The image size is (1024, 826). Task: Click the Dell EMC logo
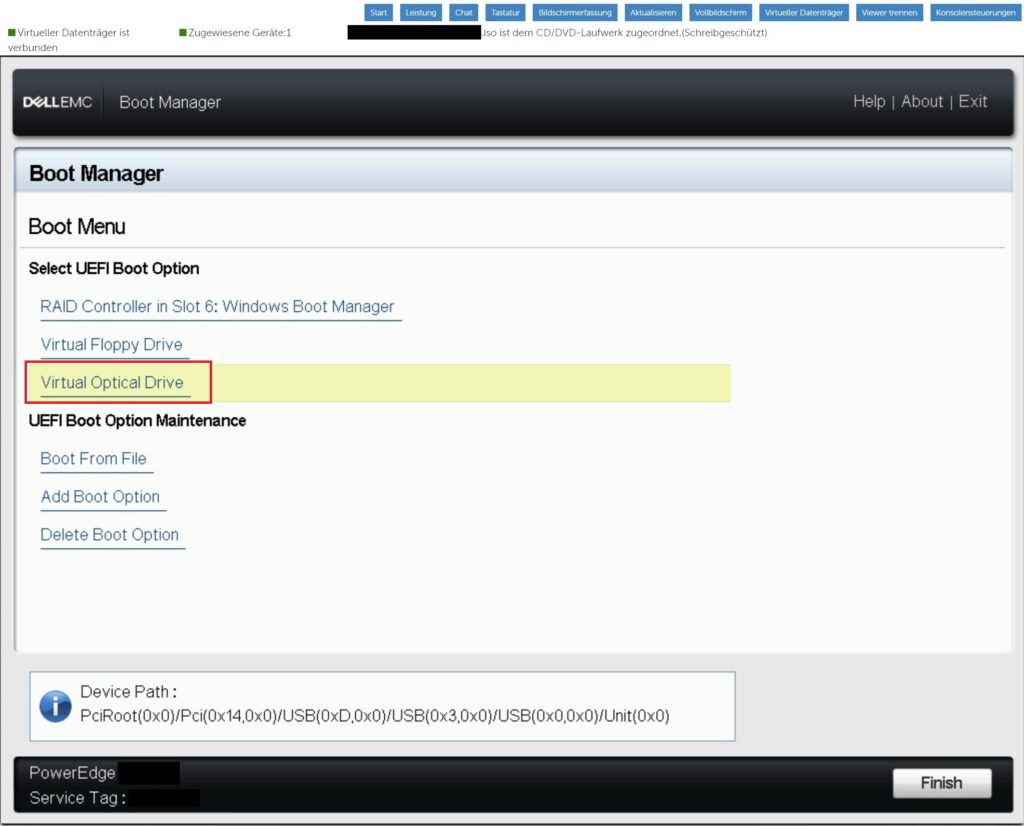[x=58, y=101]
